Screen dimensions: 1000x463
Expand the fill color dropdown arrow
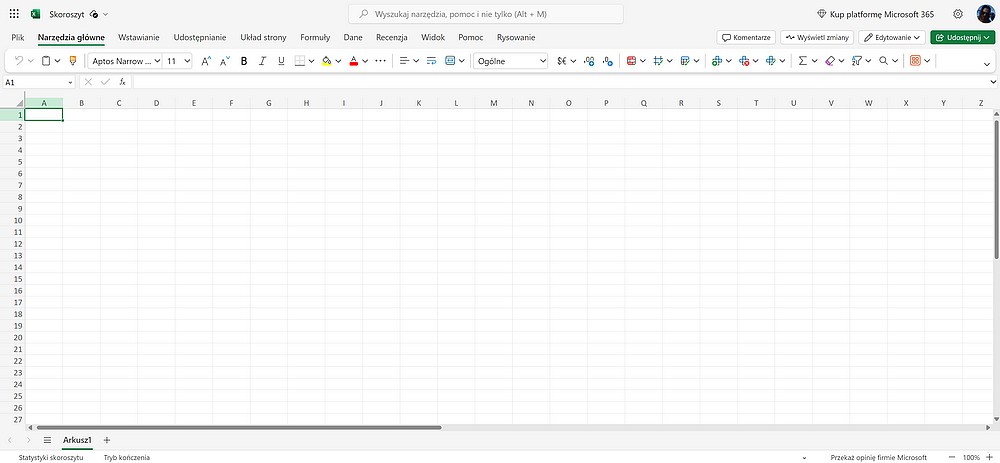[x=338, y=61]
